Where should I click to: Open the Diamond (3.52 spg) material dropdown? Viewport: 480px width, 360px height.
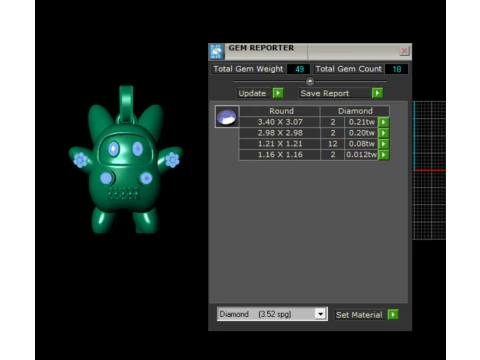272,314
